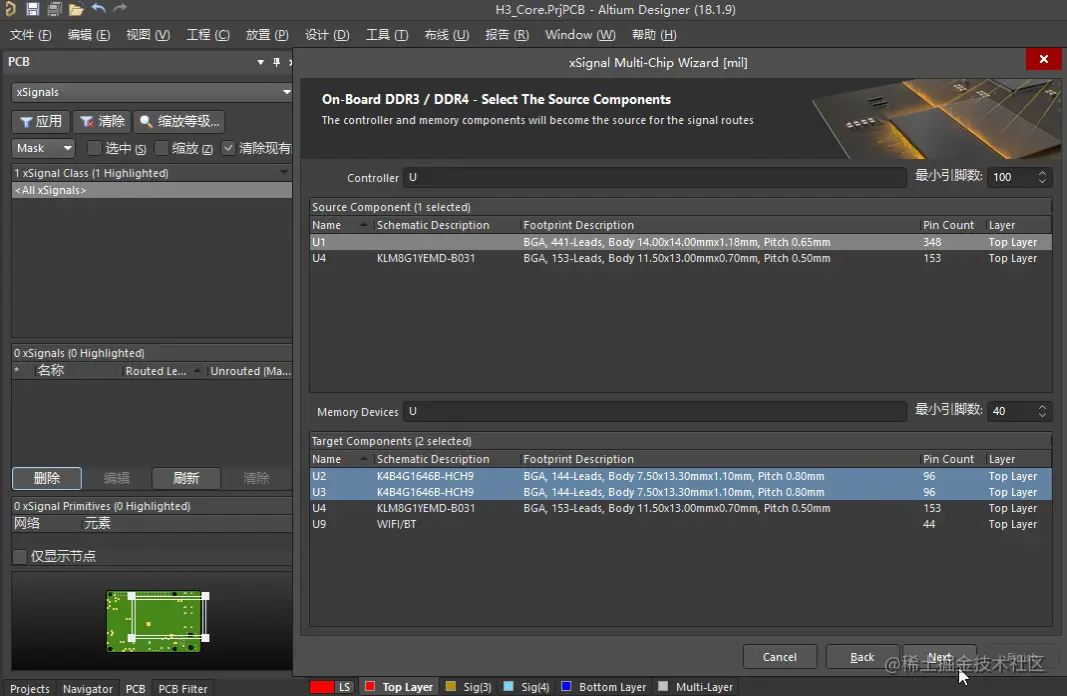
Task: Toggle the 清除现有 checkbox
Action: (x=229, y=148)
